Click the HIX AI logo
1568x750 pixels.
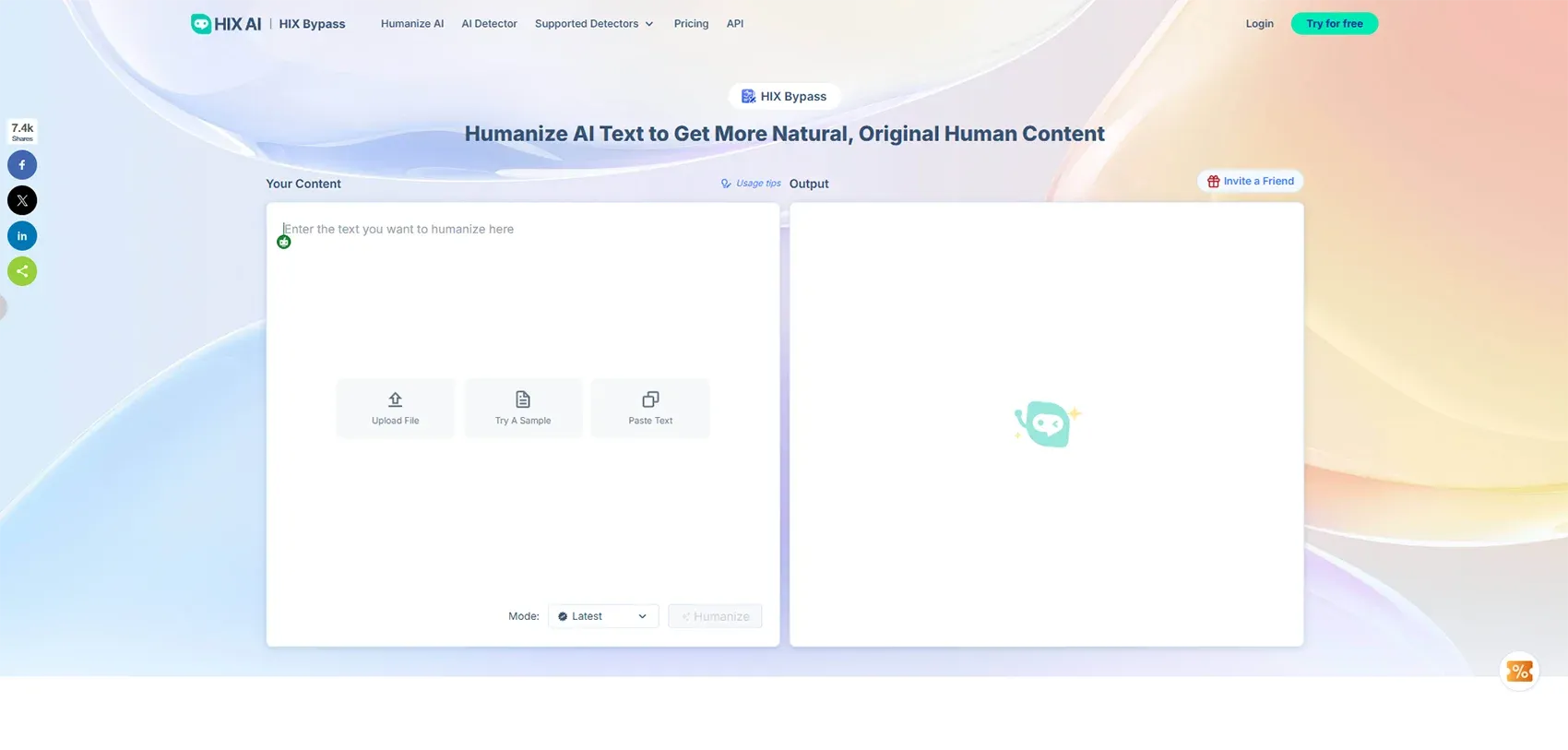tap(226, 24)
